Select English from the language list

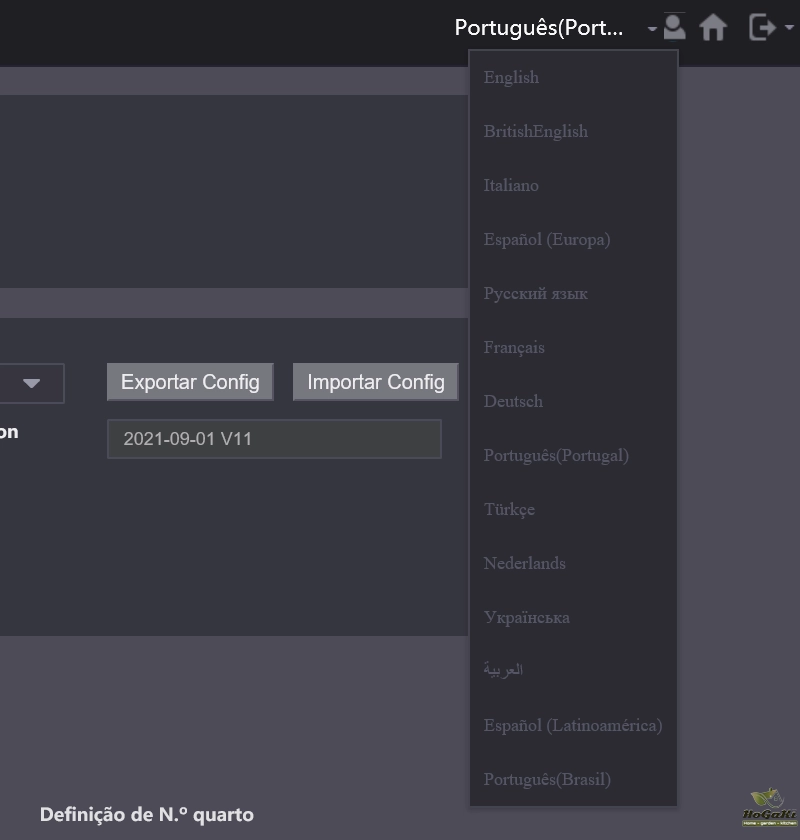coord(511,78)
